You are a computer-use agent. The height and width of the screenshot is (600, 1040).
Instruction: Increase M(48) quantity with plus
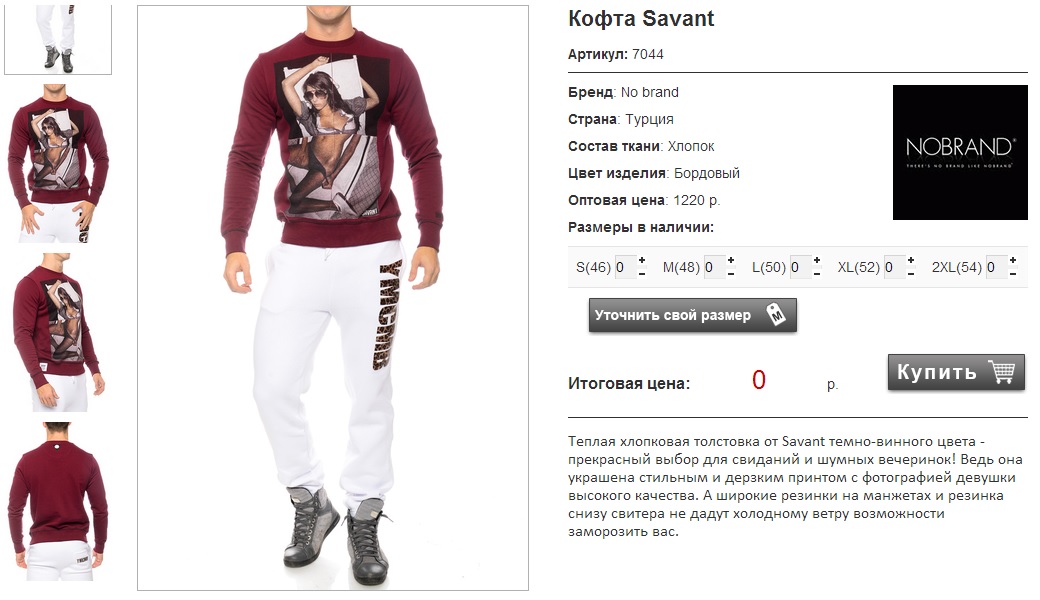731,261
